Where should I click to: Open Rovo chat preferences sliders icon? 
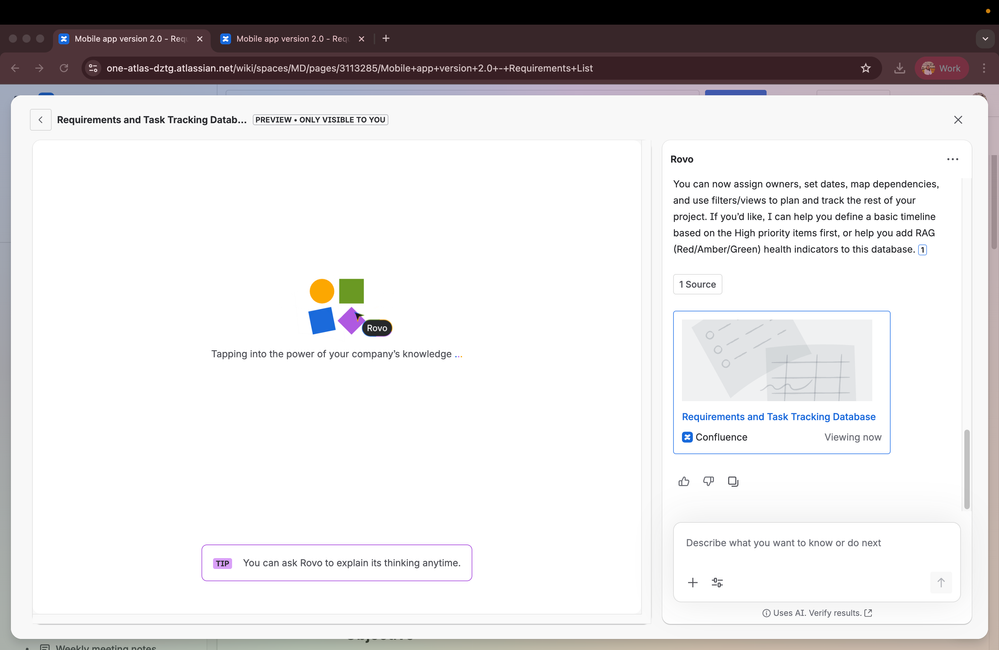tap(717, 582)
